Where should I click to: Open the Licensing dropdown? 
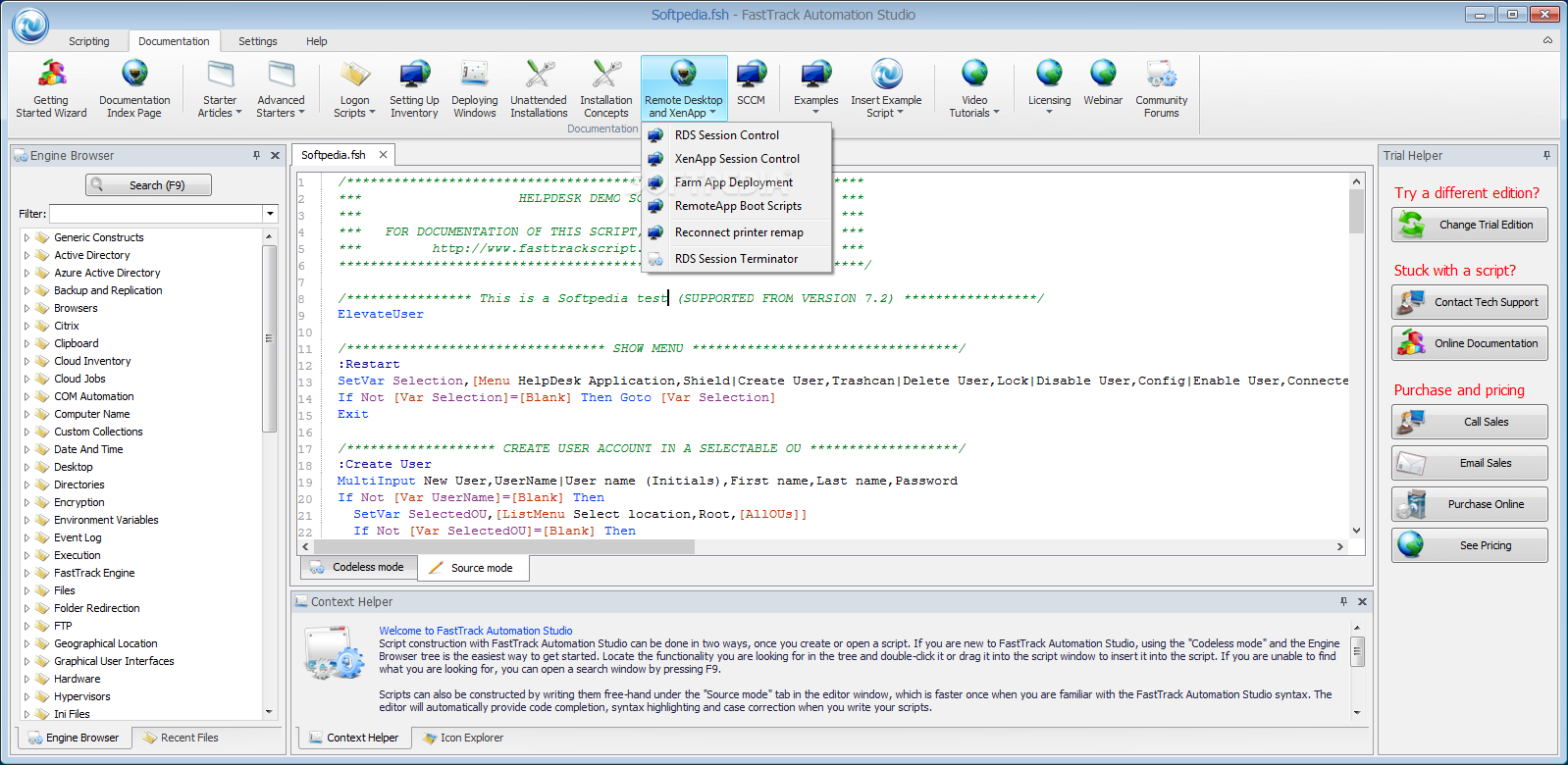[x=1049, y=86]
